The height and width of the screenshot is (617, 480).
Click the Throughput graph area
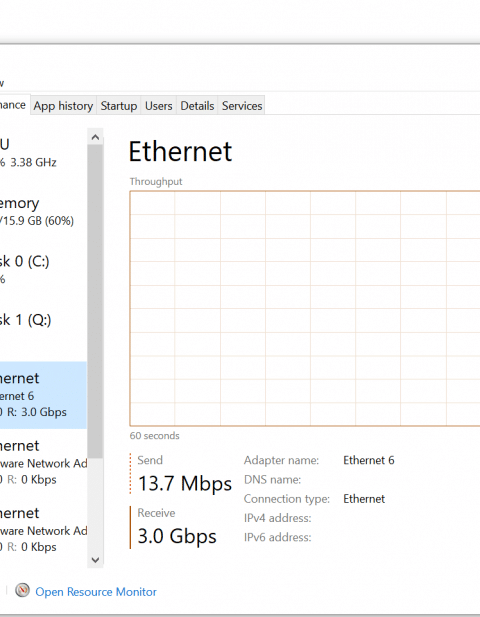(x=305, y=308)
